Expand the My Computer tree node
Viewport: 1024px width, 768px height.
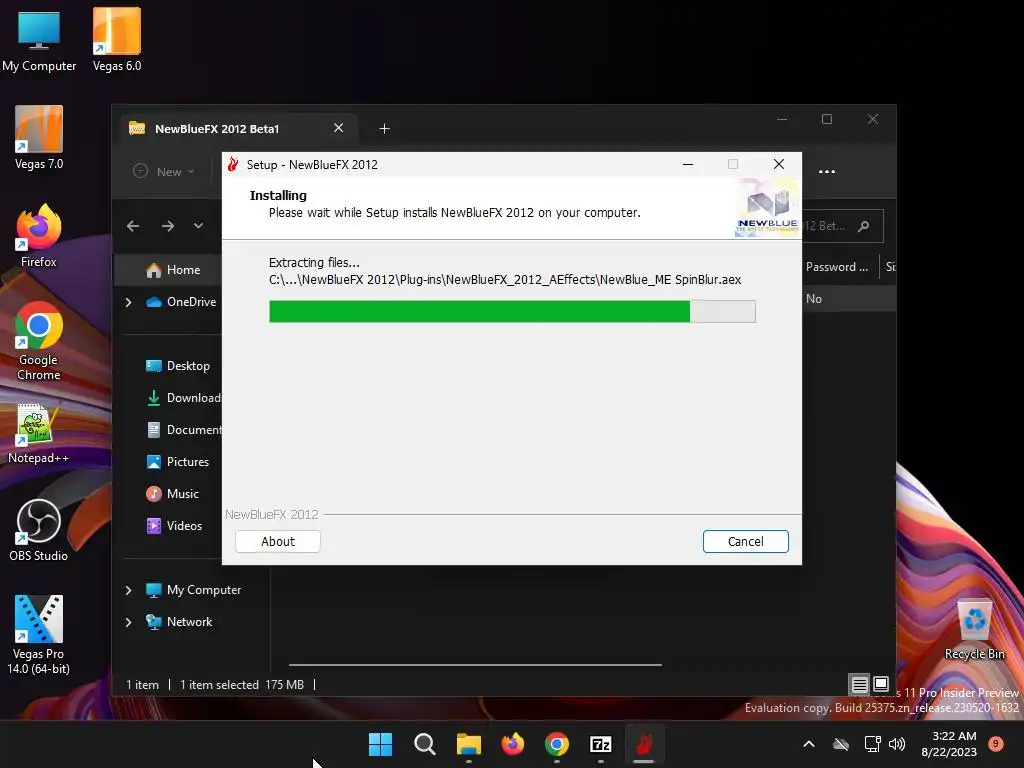[129, 590]
